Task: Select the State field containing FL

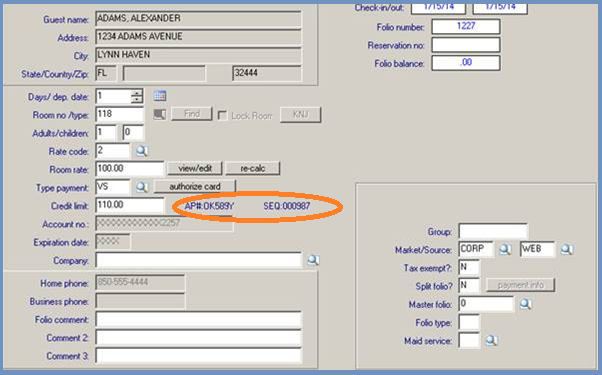Action: click(106, 73)
